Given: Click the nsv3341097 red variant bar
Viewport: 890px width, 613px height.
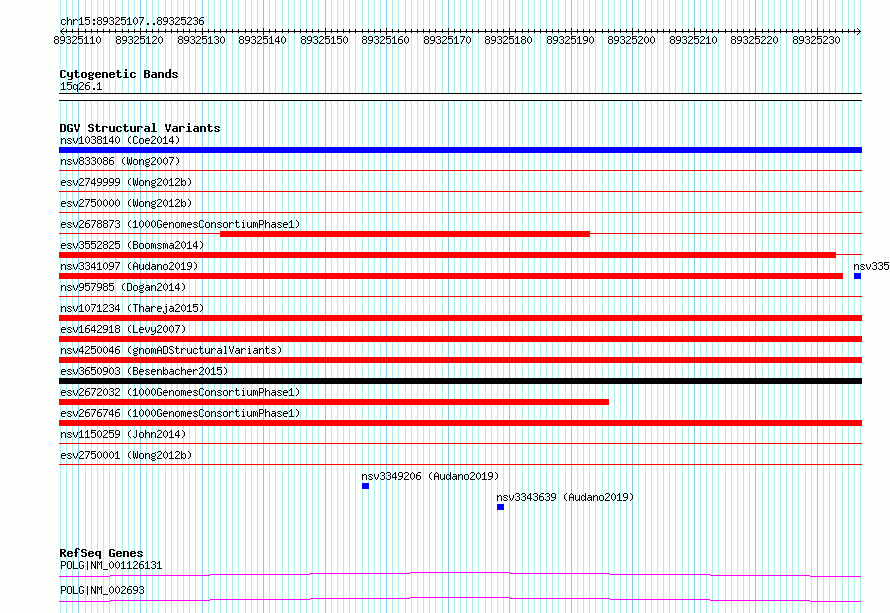Looking at the screenshot, I should [451, 276].
